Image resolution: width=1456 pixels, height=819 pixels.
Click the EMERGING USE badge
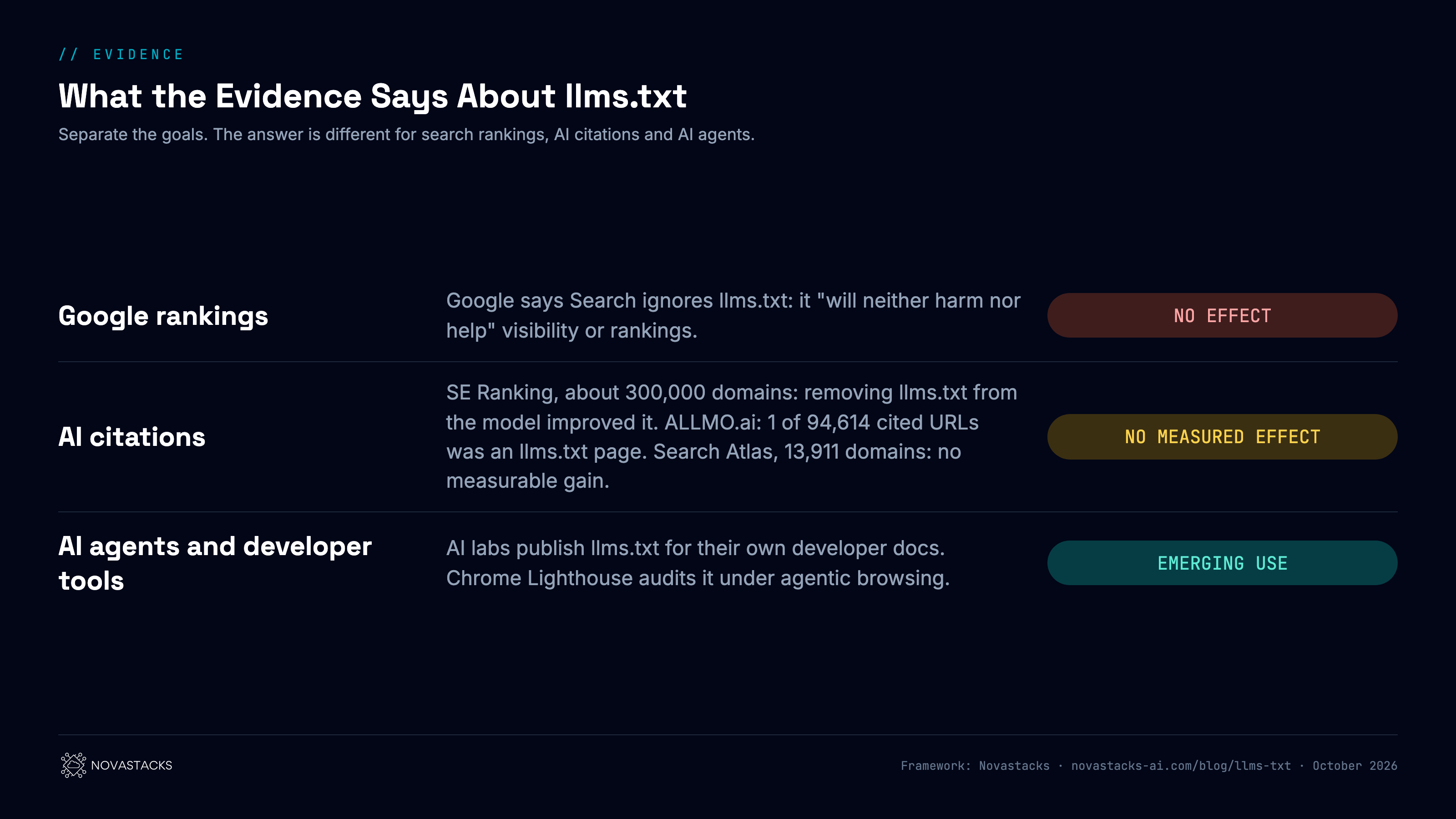click(1222, 563)
